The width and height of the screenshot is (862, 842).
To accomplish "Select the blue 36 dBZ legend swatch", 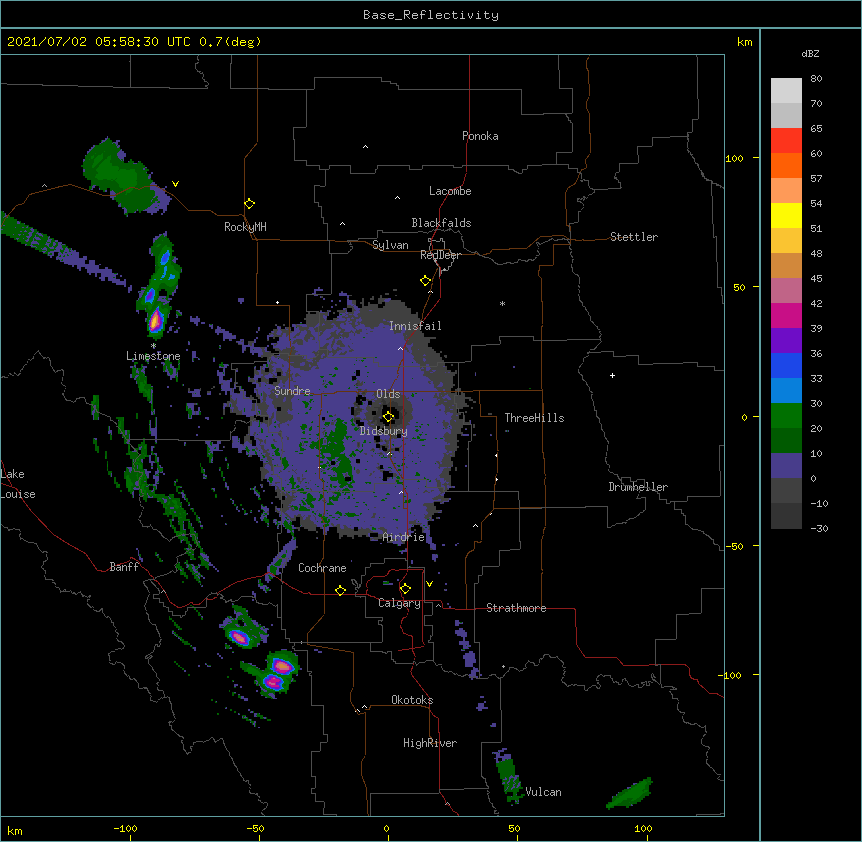I will click(786, 365).
